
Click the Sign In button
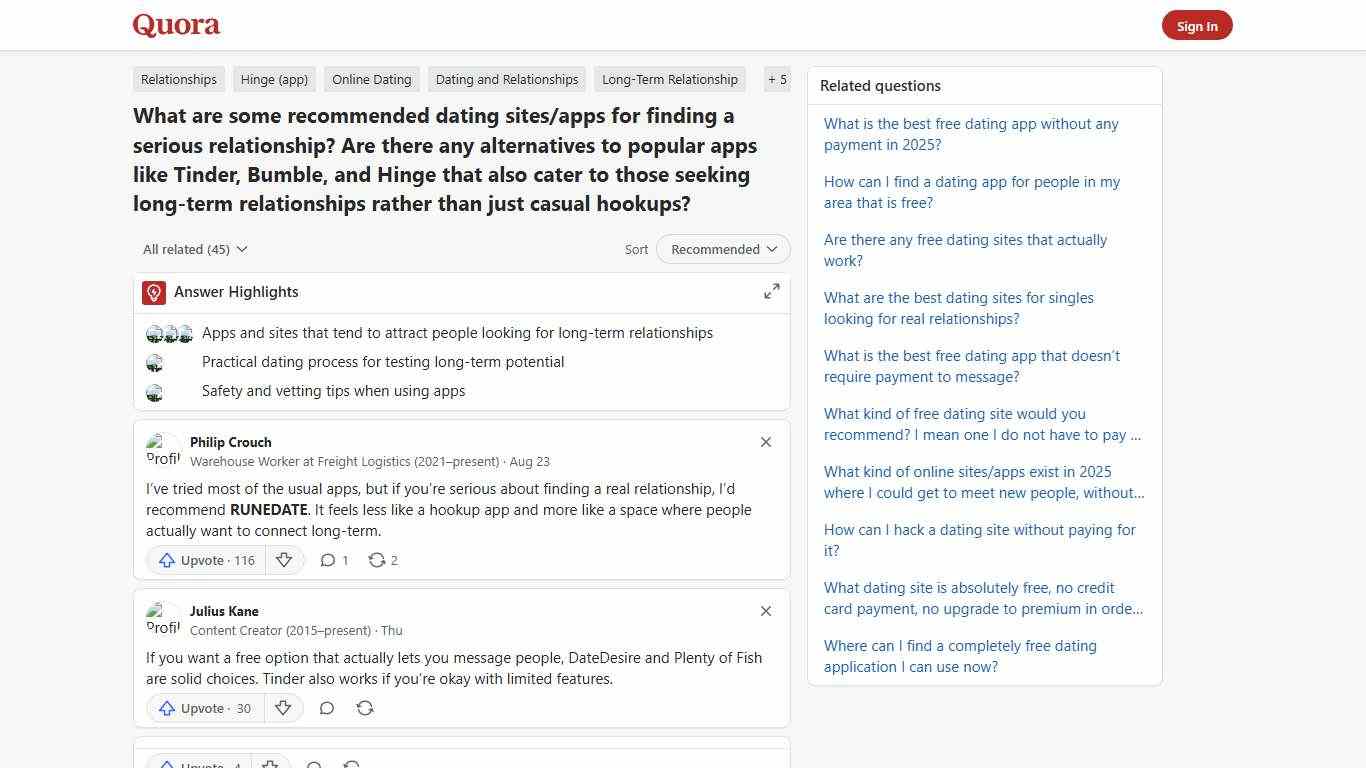(1197, 25)
